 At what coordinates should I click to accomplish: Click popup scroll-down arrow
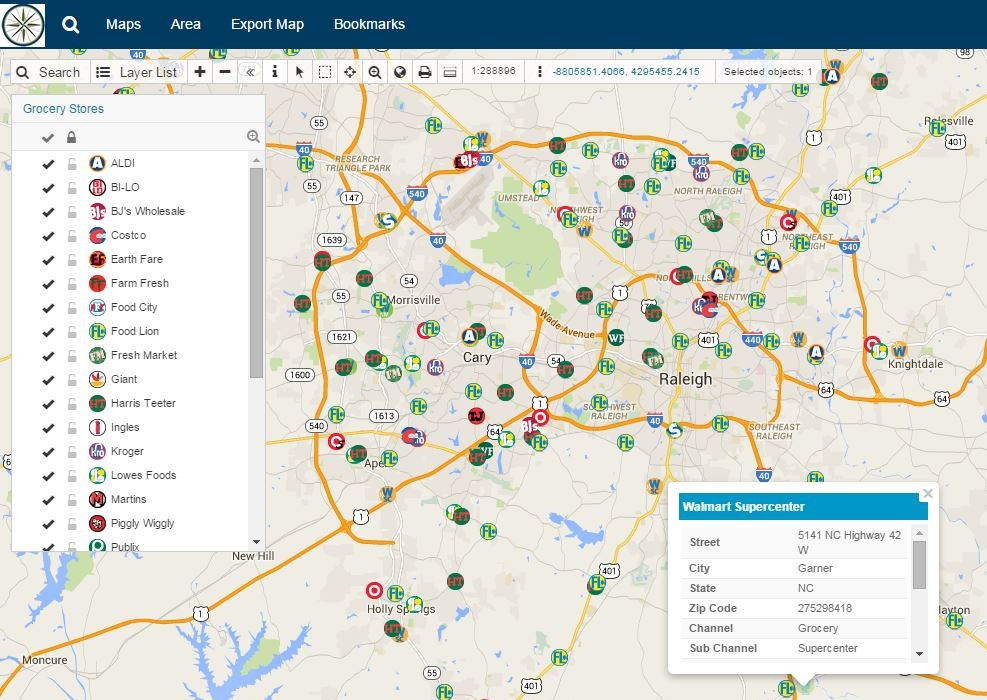point(920,654)
